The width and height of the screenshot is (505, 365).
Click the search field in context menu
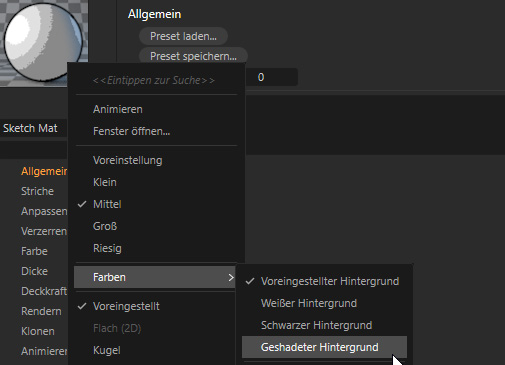coord(154,80)
